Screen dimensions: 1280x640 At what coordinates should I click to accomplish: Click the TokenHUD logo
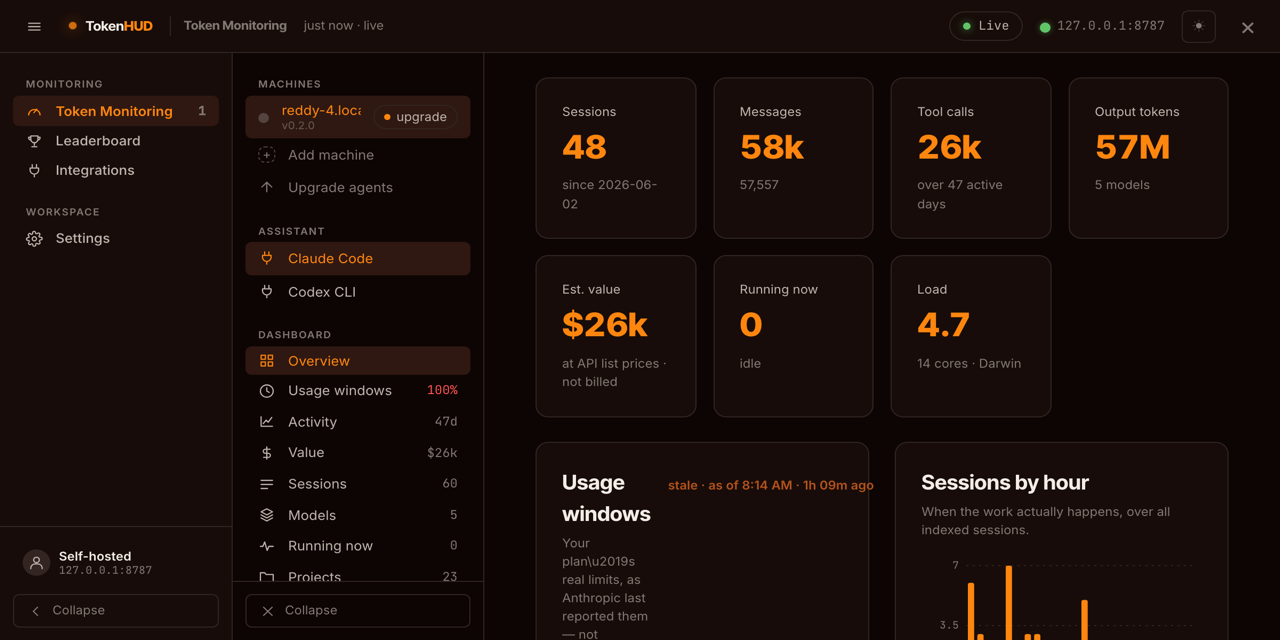(x=110, y=26)
